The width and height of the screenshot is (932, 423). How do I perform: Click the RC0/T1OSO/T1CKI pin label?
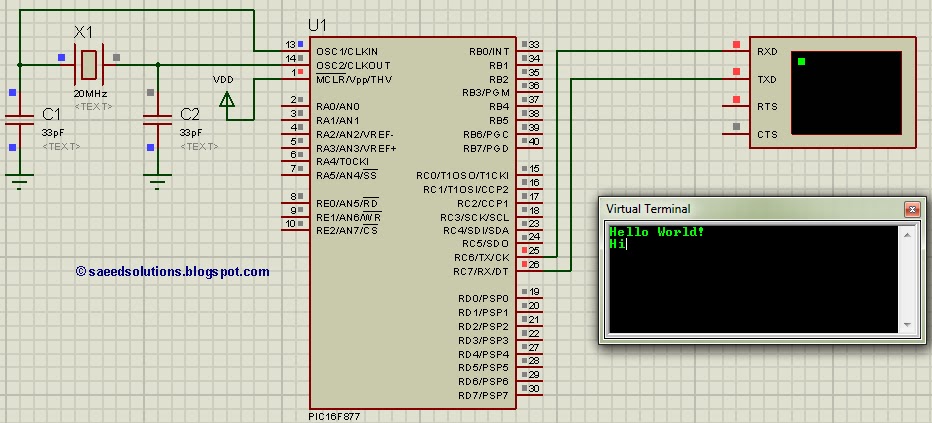[462, 176]
